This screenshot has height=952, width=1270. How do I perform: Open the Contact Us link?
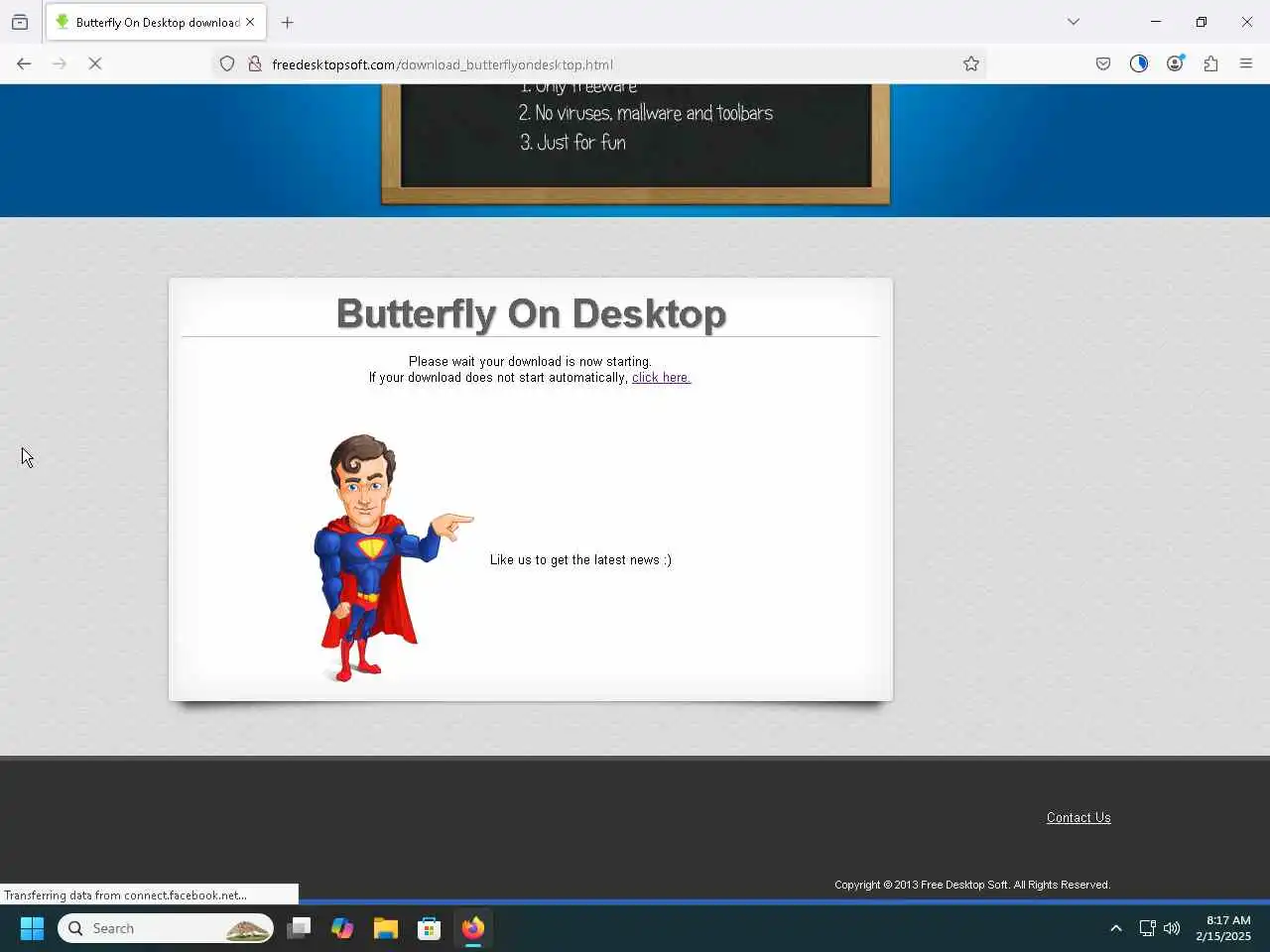(x=1079, y=818)
